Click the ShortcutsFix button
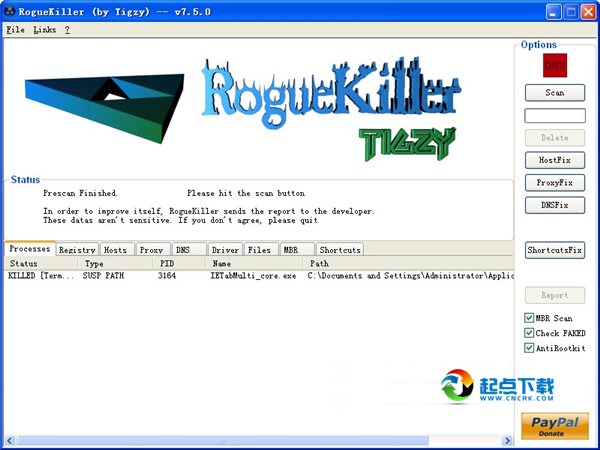The height and width of the screenshot is (450, 600). 555,250
